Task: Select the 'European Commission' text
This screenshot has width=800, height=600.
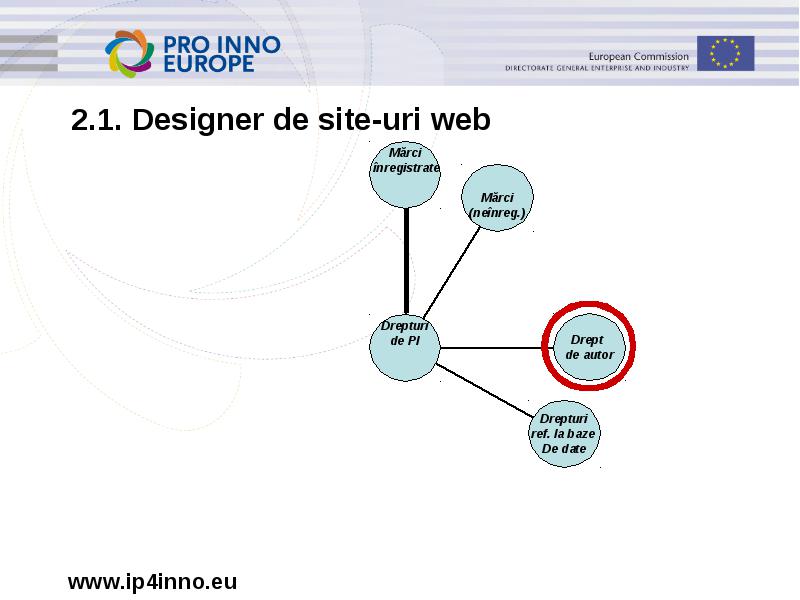Action: click(639, 56)
